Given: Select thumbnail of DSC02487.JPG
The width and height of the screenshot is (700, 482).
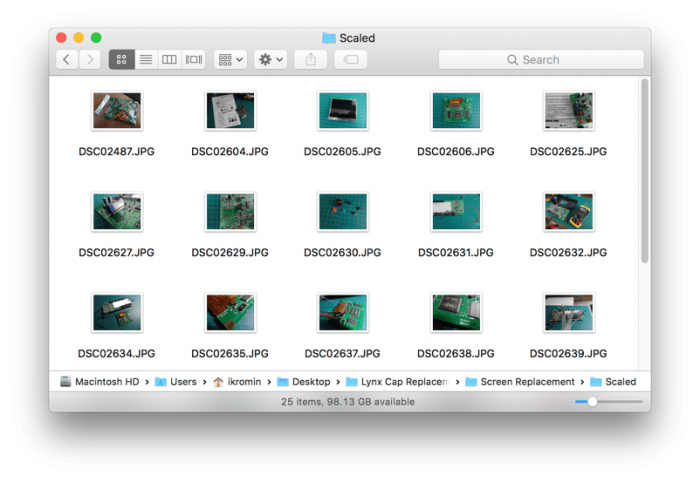Looking at the screenshot, I should tap(117, 111).
